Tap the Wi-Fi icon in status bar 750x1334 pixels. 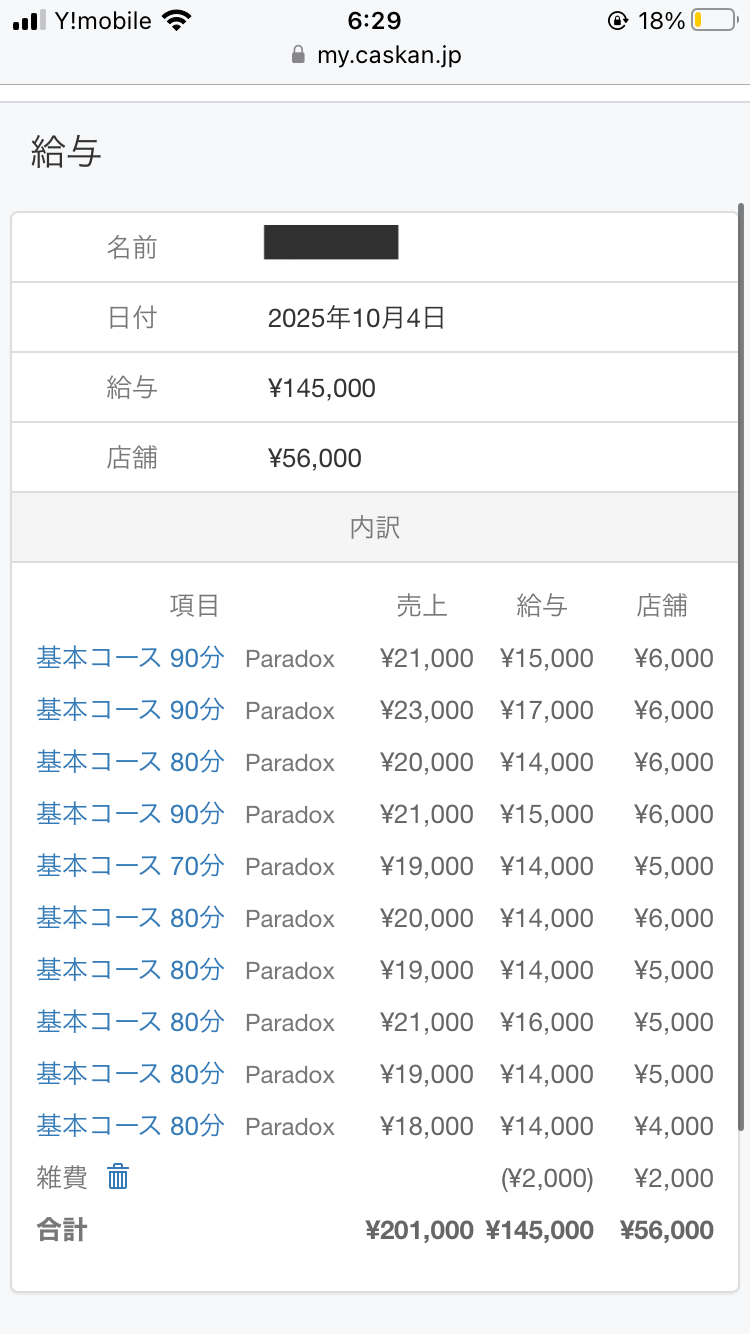click(177, 21)
